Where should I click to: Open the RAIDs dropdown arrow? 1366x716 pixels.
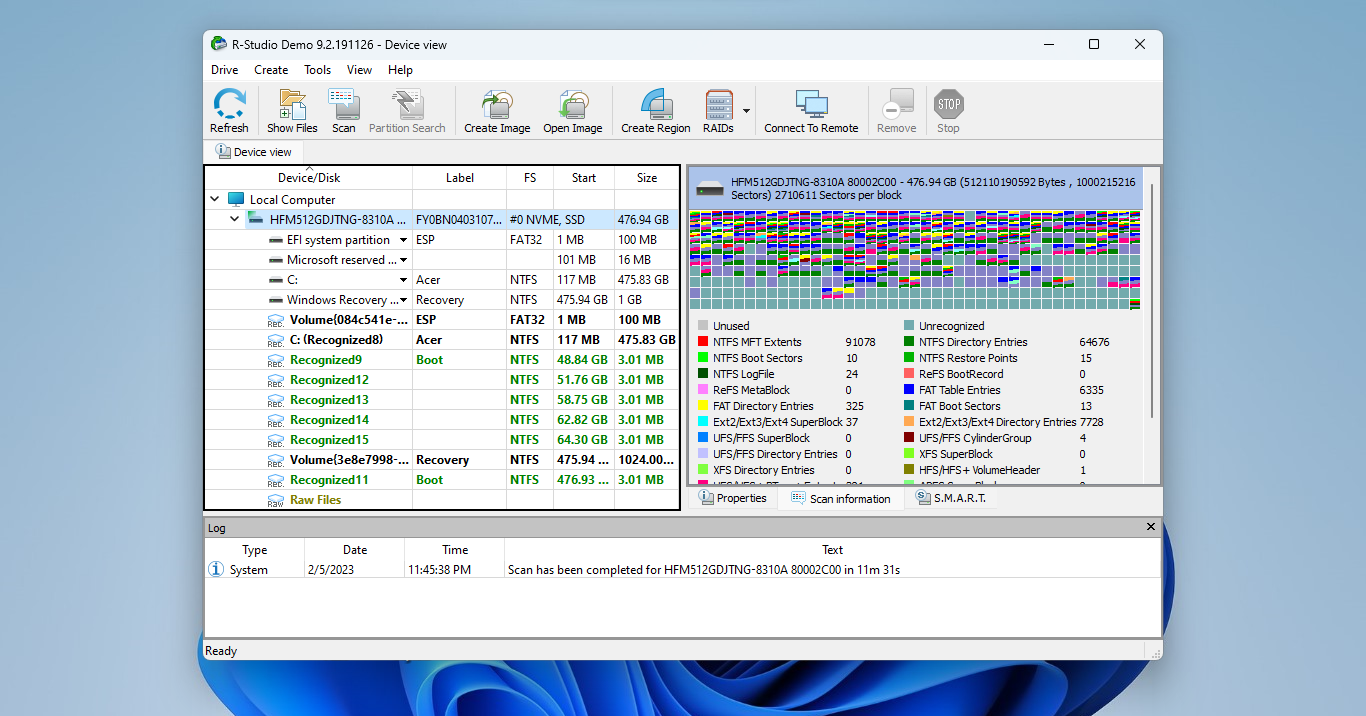[746, 111]
